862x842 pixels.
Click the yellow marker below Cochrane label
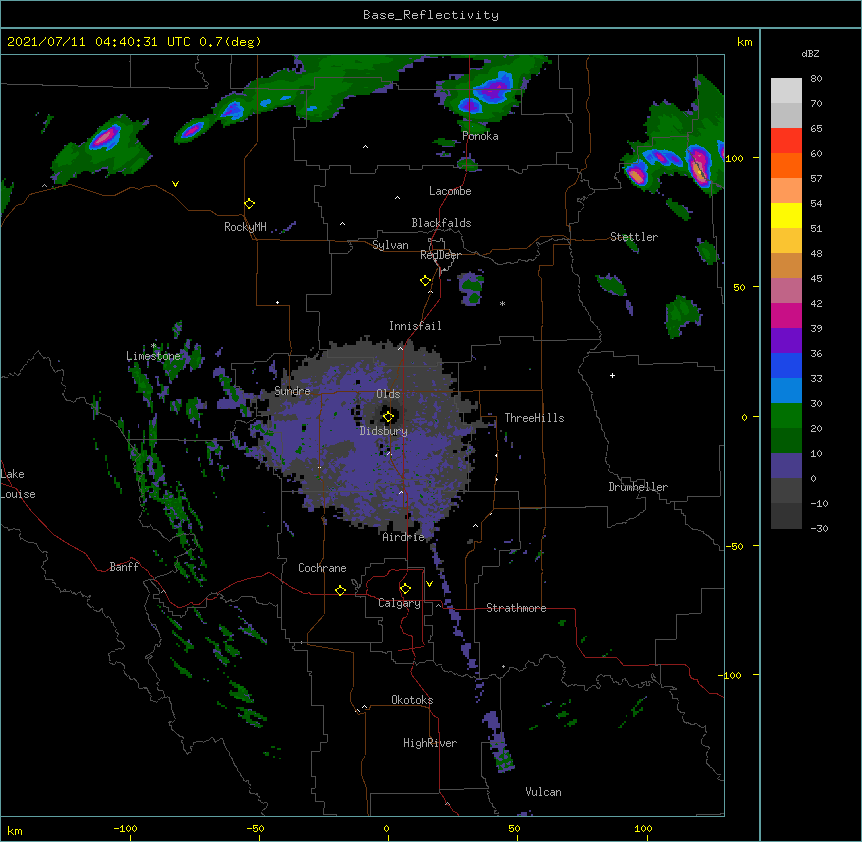pyautogui.click(x=340, y=590)
